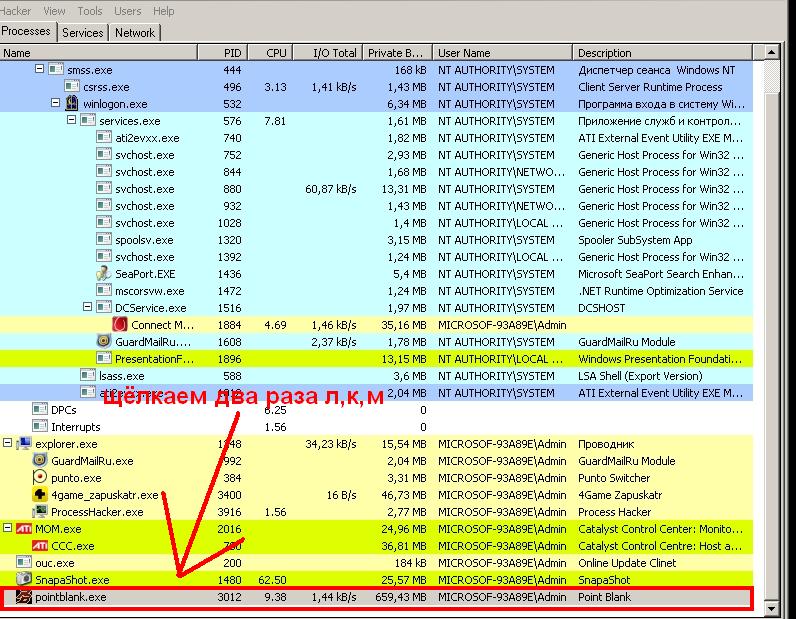
Task: Click "4Game Zapuskatr" description text
Action: (x=620, y=495)
